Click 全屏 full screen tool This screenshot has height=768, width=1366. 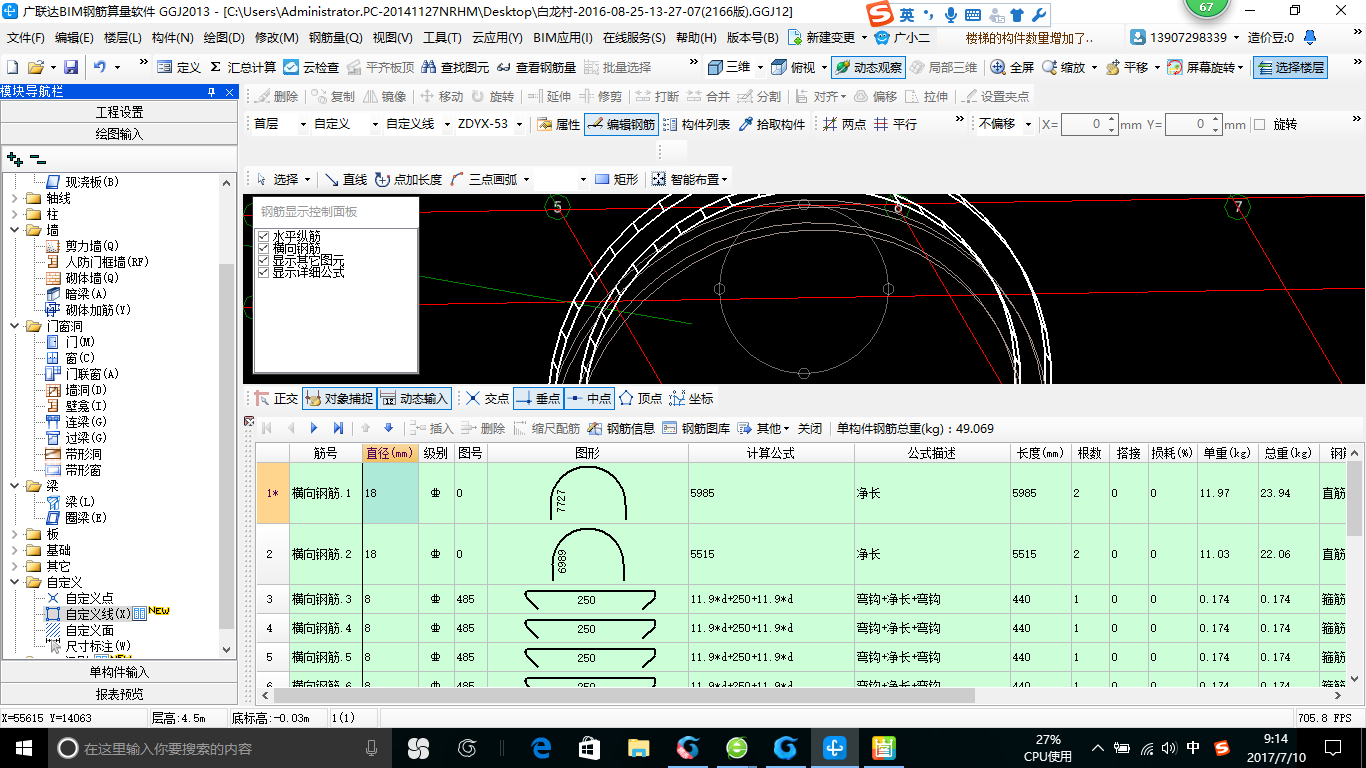pyautogui.click(x=1012, y=67)
